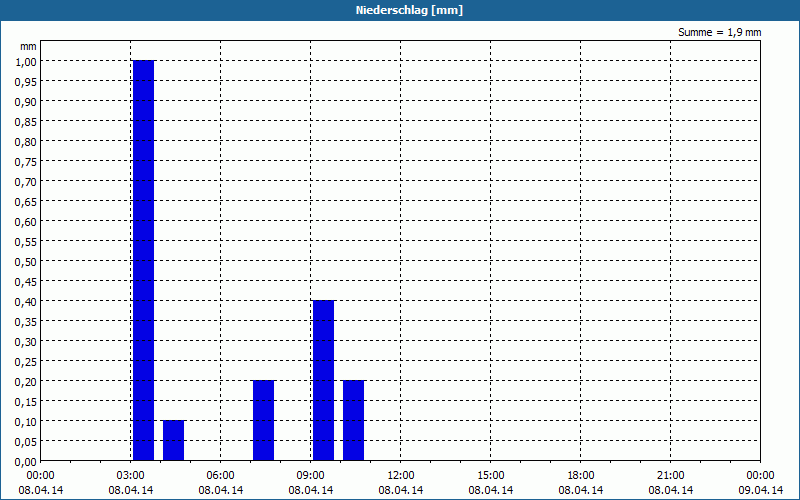
Task: Click the 21:00 x-axis time label
Action: pos(670,476)
